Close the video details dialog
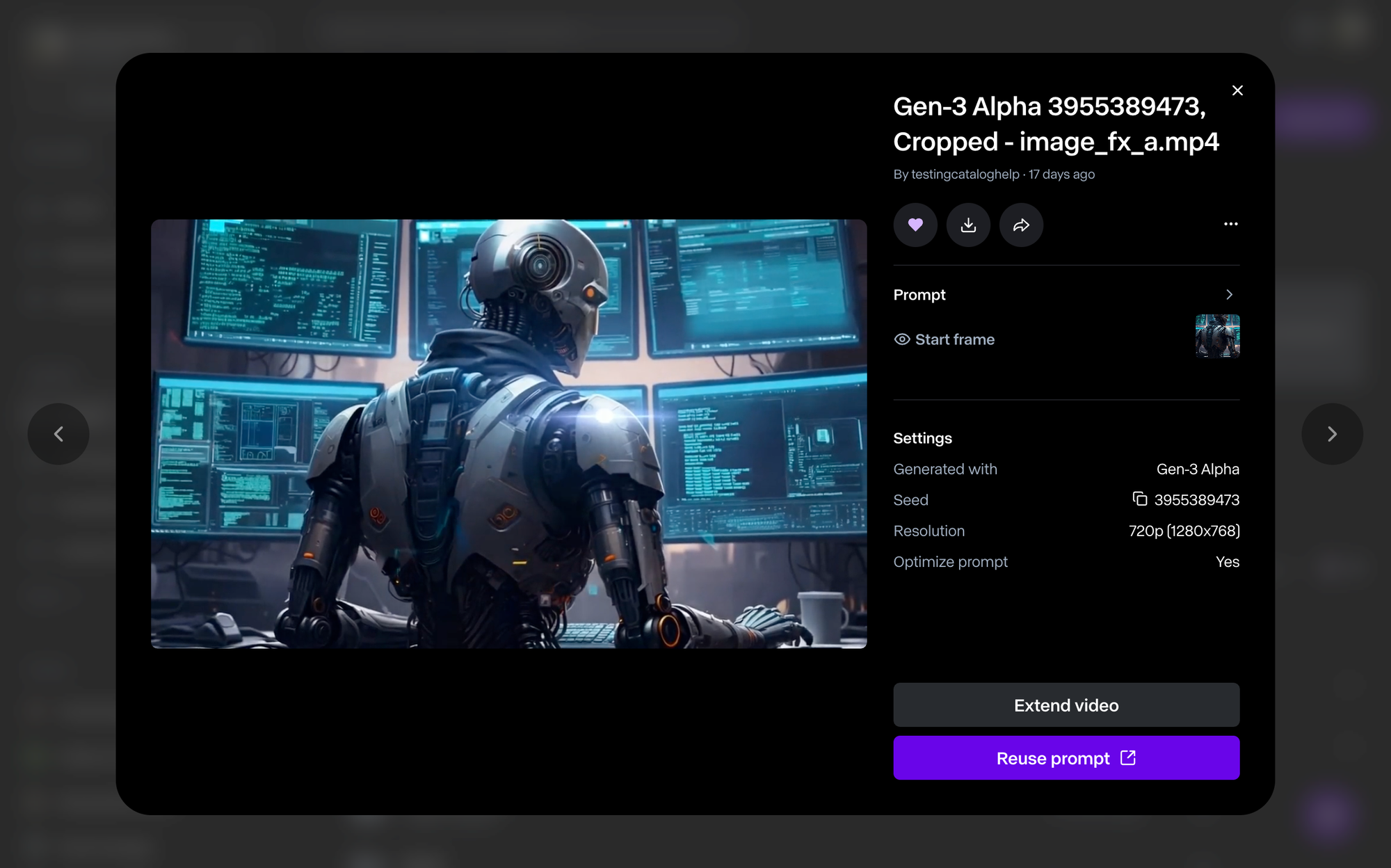The height and width of the screenshot is (868, 1391). coord(1237,90)
